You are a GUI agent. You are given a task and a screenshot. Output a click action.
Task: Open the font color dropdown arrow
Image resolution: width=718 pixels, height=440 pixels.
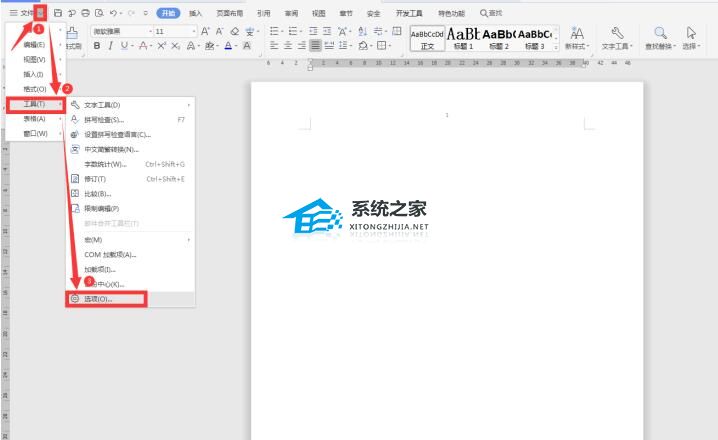tap(235, 46)
